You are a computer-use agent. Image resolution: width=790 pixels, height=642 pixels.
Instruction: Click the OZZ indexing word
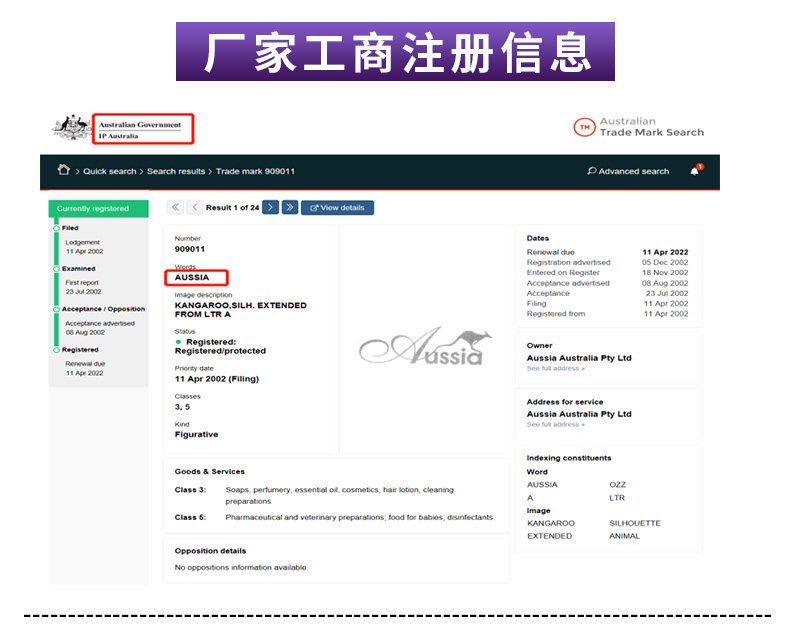(617, 485)
